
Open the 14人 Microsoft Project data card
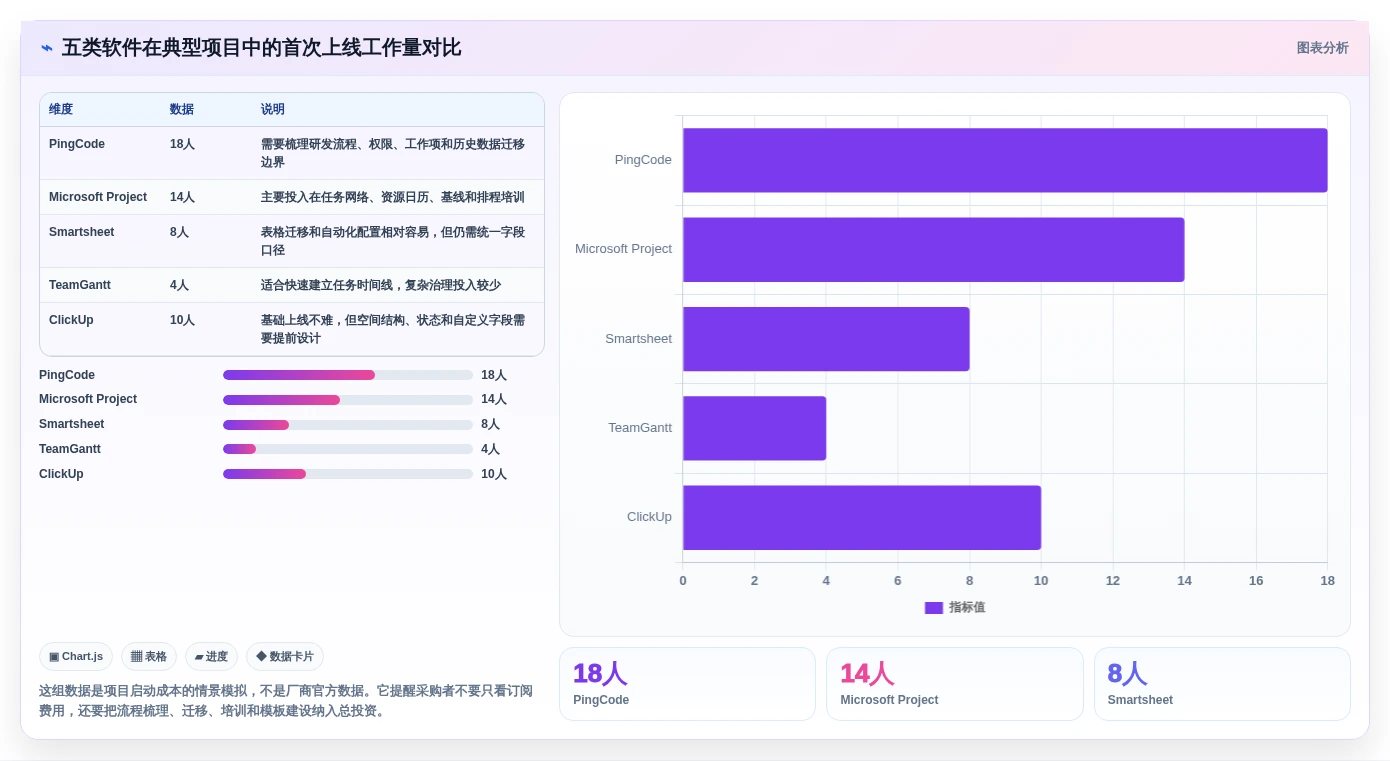tap(955, 684)
